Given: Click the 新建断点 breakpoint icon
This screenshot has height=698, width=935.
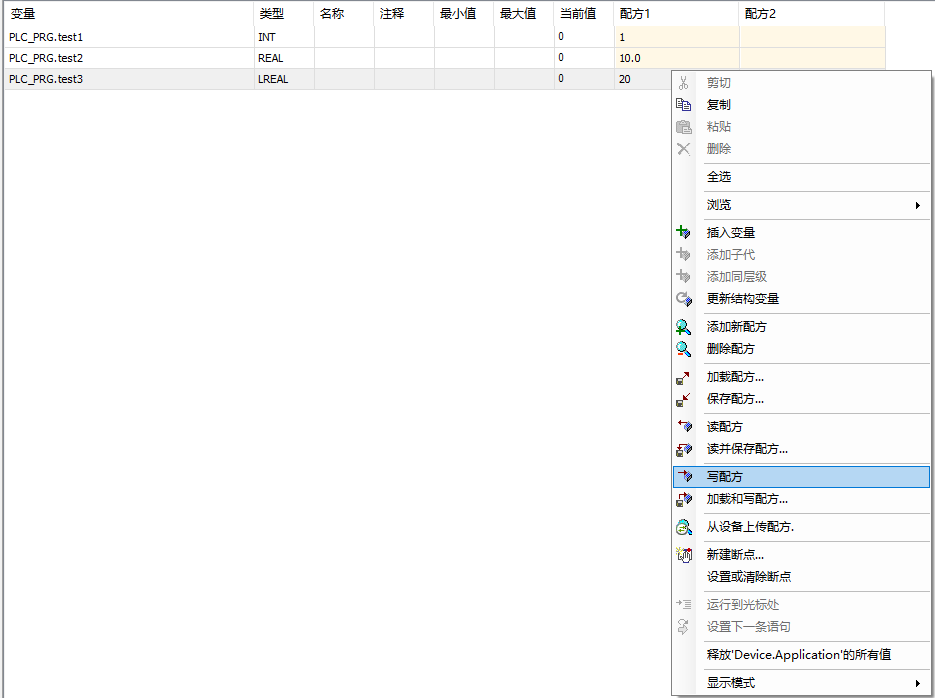Looking at the screenshot, I should pos(685,554).
